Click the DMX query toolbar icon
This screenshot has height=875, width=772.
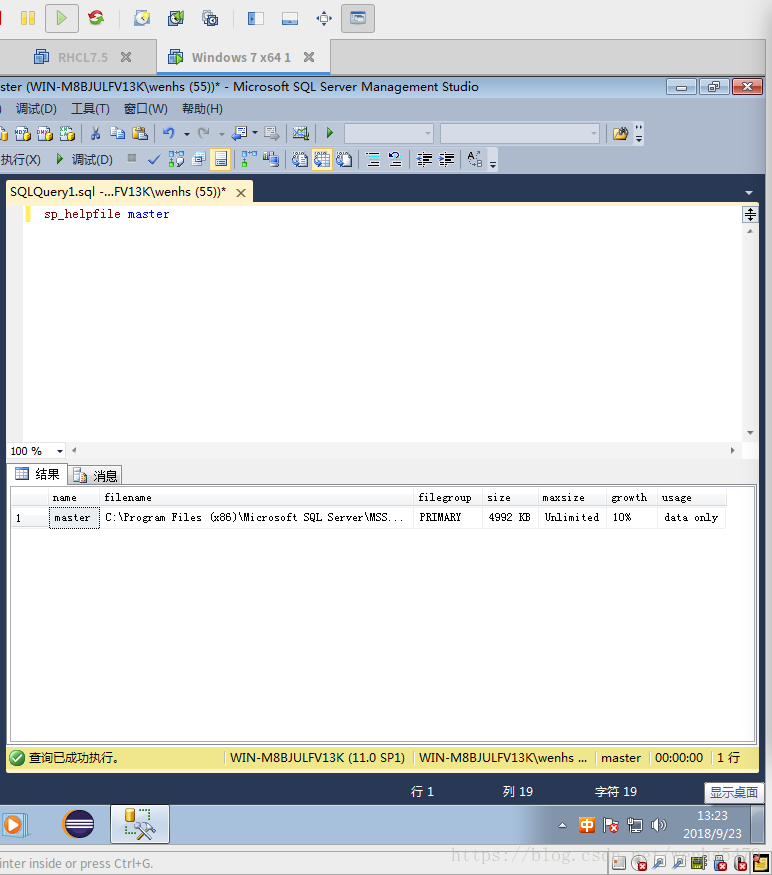[x=45, y=133]
